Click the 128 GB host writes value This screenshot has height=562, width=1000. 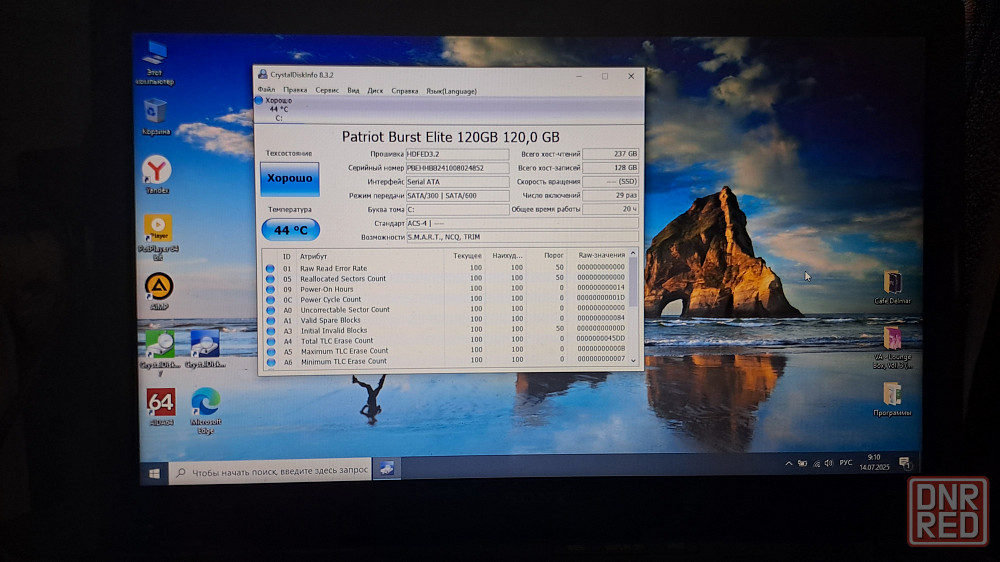pos(610,168)
